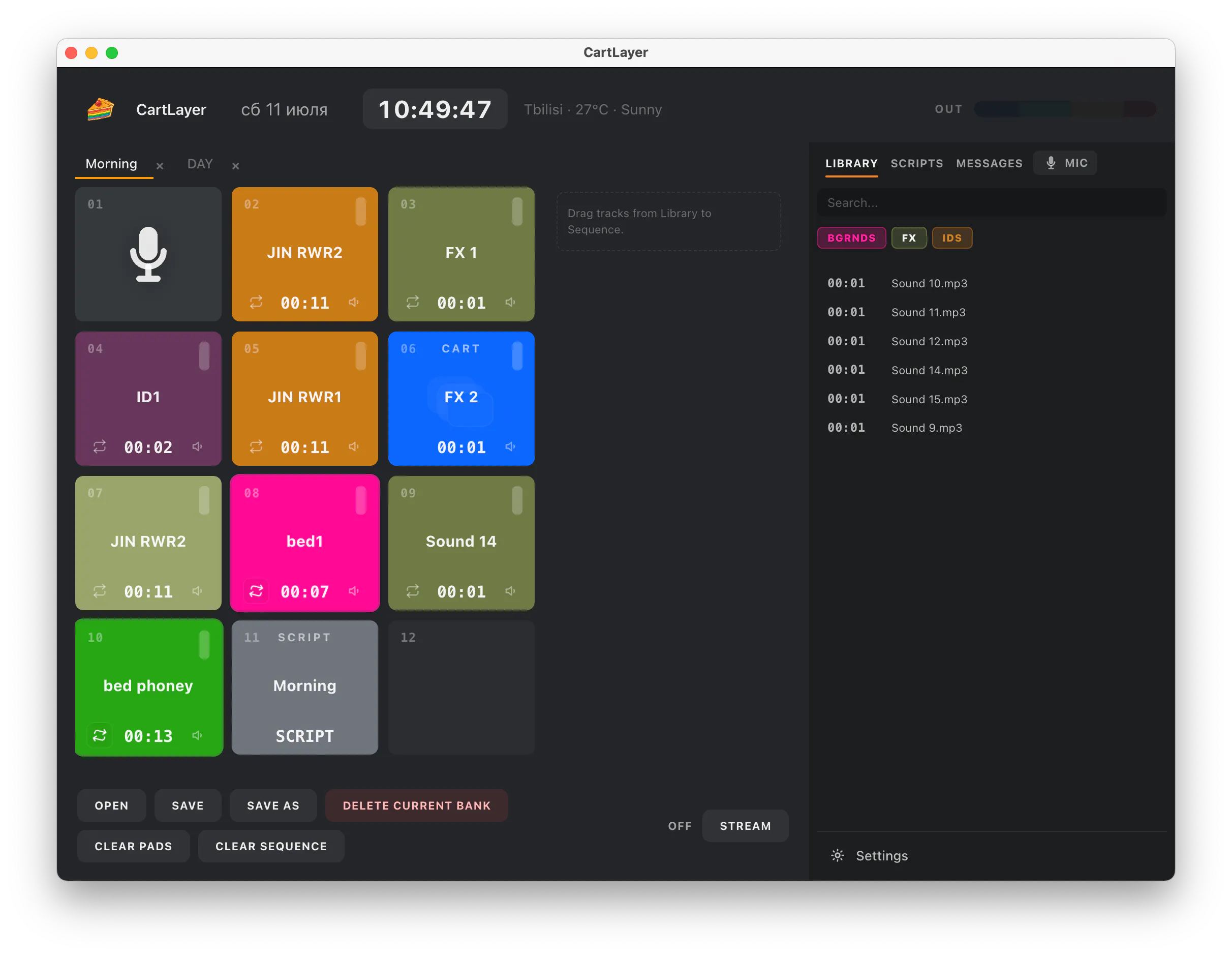Click speaker icon on pad 05 JIN RWR1
Image resolution: width=1232 pixels, height=956 pixels.
click(x=354, y=447)
